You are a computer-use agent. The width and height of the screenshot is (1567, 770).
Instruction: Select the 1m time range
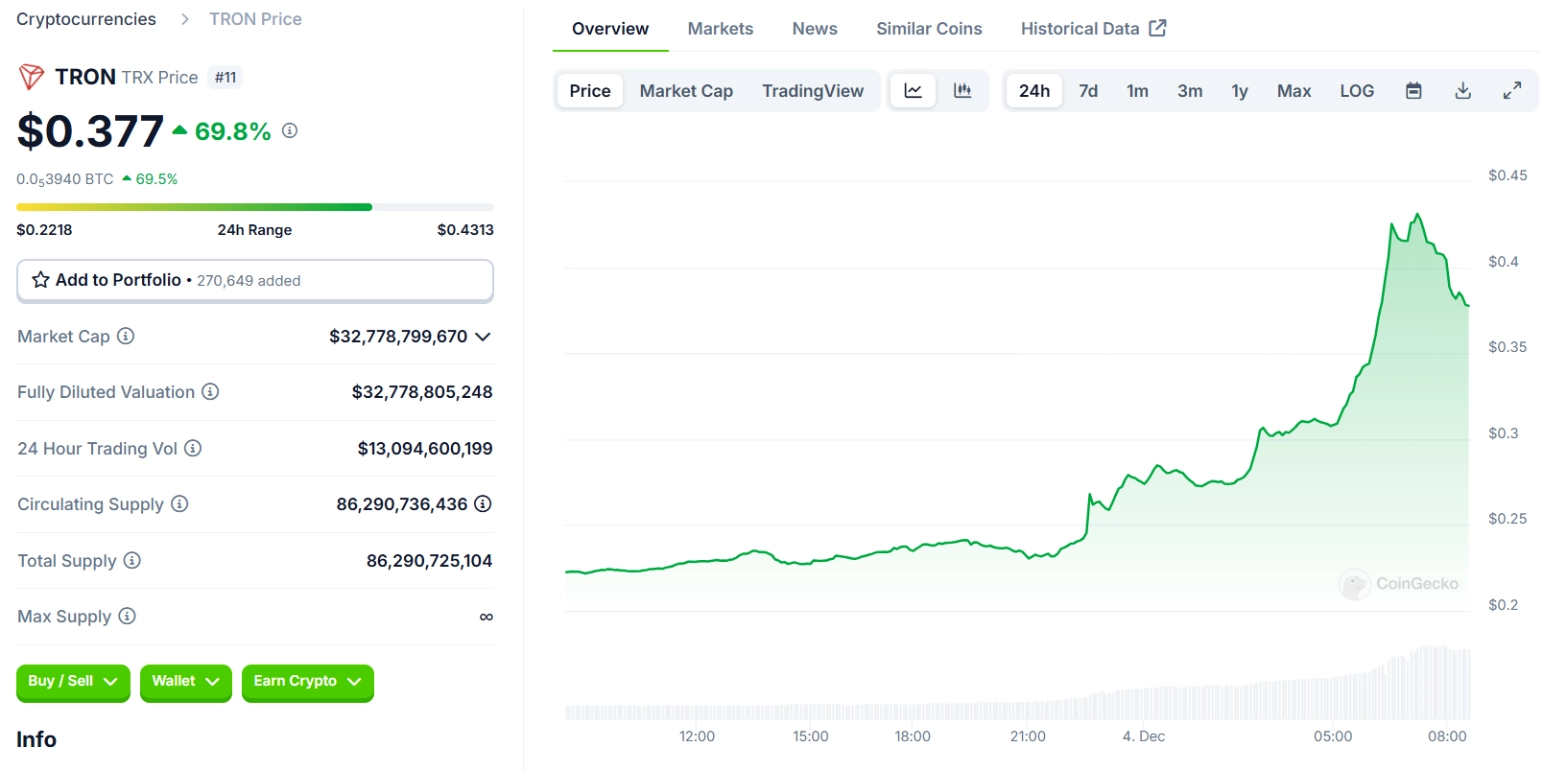[1137, 91]
